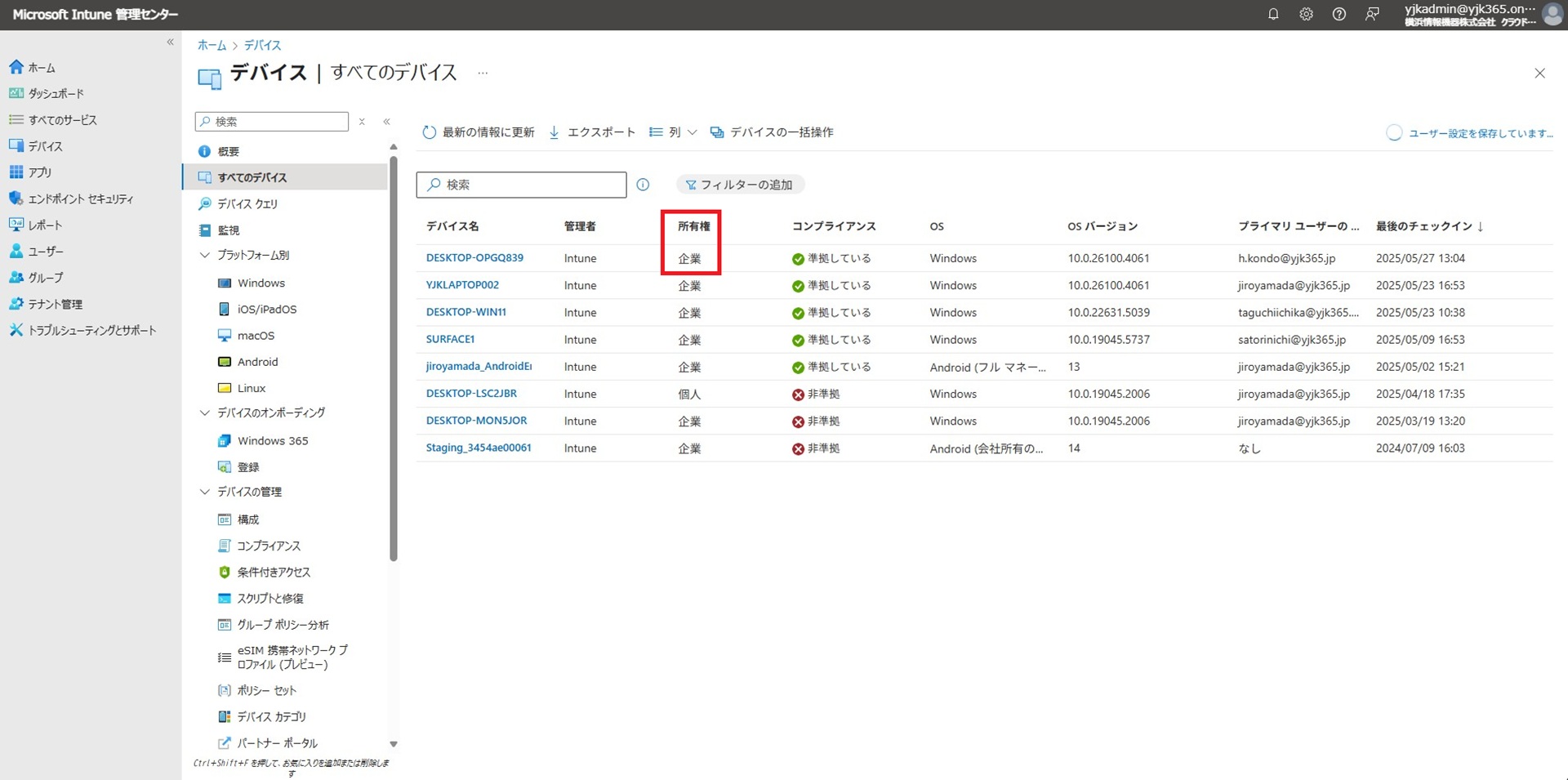Click フィルターの追加 button
This screenshot has height=780, width=1568.
point(740,185)
